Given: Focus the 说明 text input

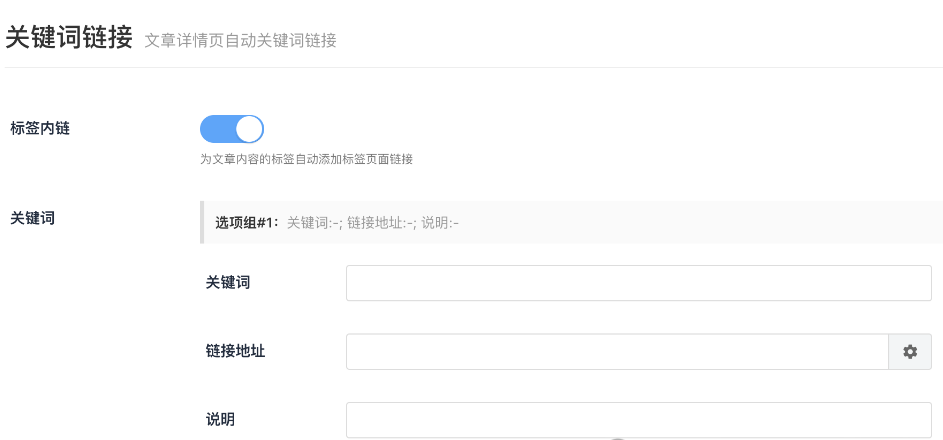Looking at the screenshot, I should point(639,420).
